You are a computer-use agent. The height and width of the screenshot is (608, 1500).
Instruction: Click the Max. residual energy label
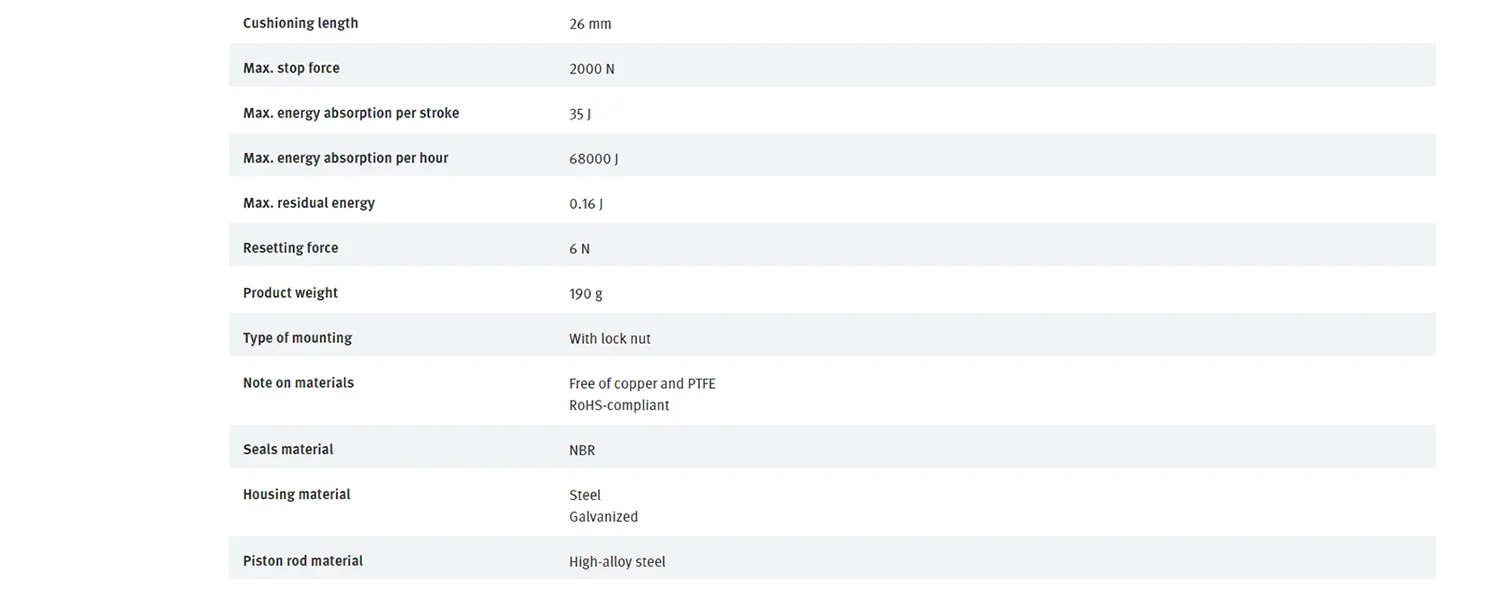click(x=309, y=203)
